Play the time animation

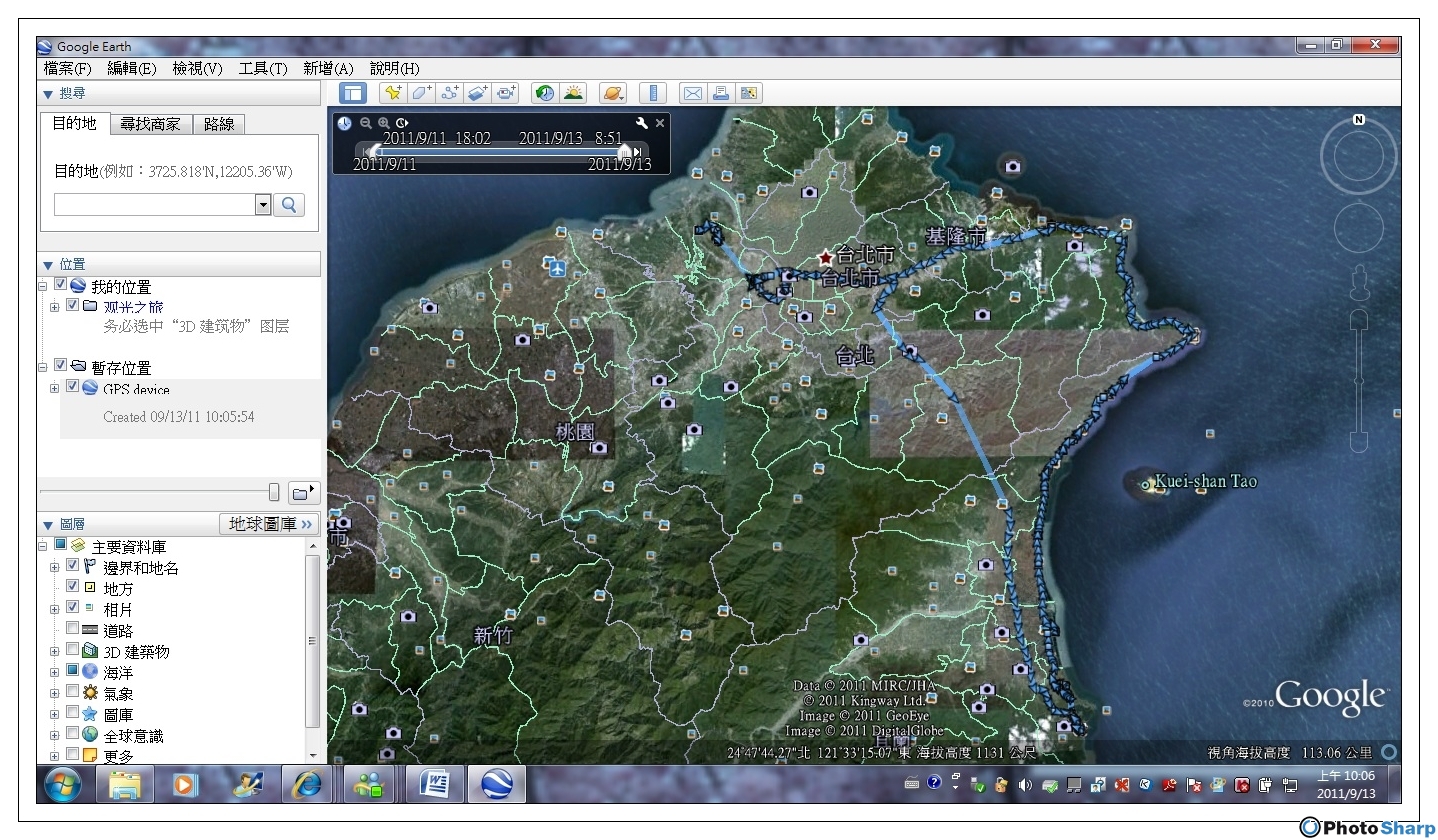[401, 123]
